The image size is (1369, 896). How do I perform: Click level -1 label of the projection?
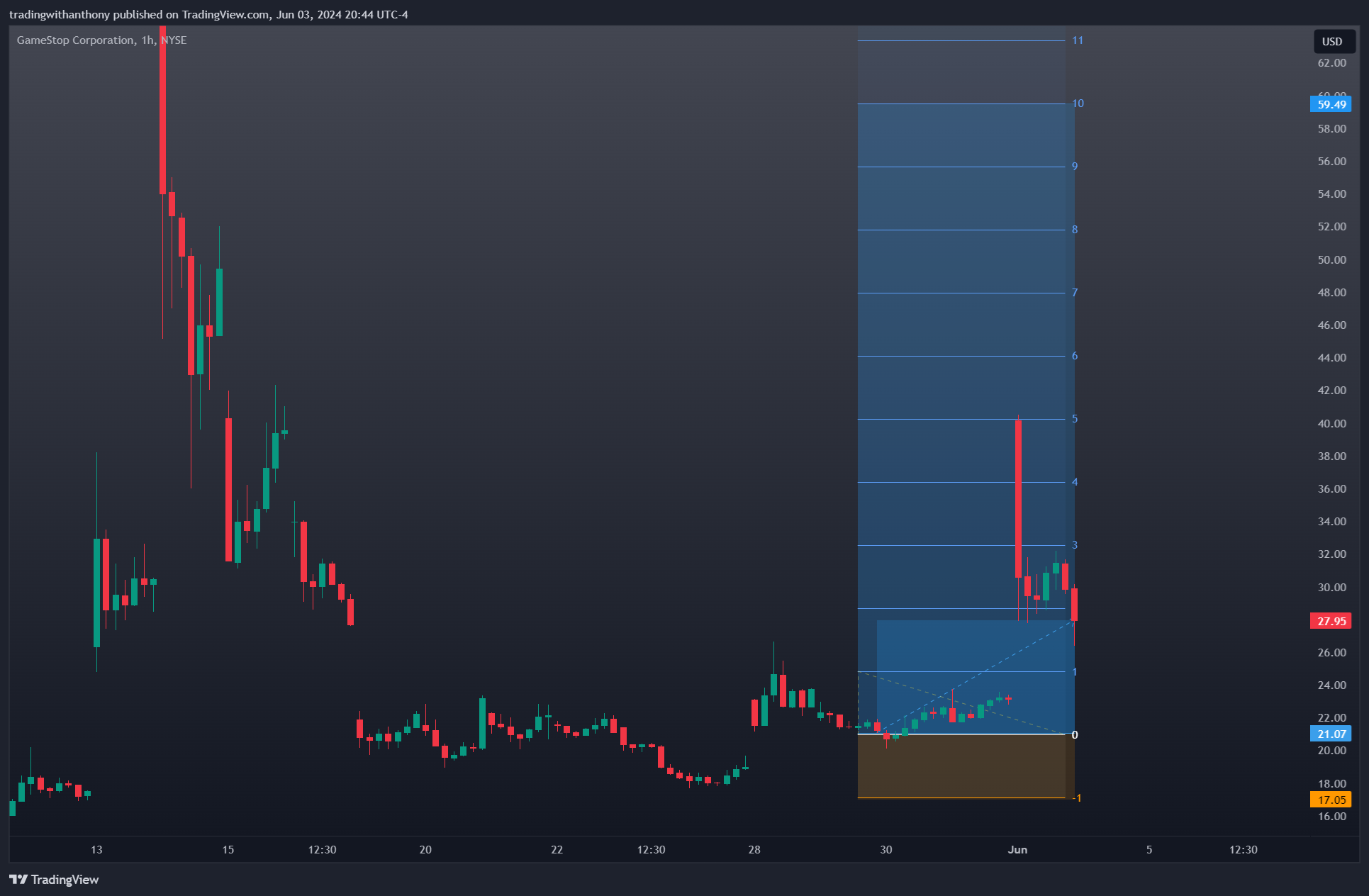point(1077,798)
